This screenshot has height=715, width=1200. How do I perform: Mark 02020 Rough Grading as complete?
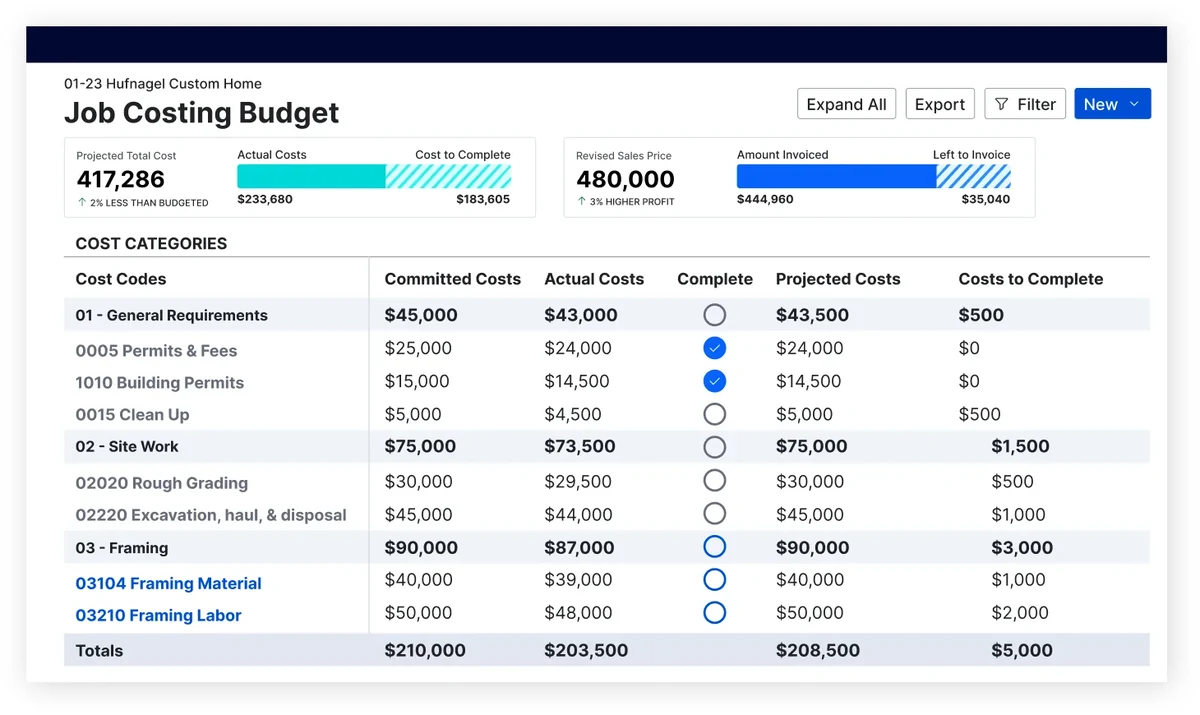pos(714,480)
